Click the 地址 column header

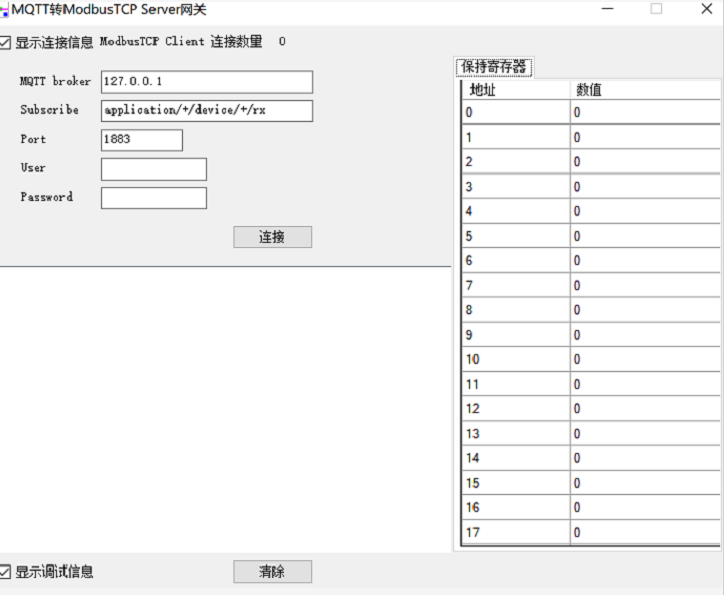click(516, 90)
